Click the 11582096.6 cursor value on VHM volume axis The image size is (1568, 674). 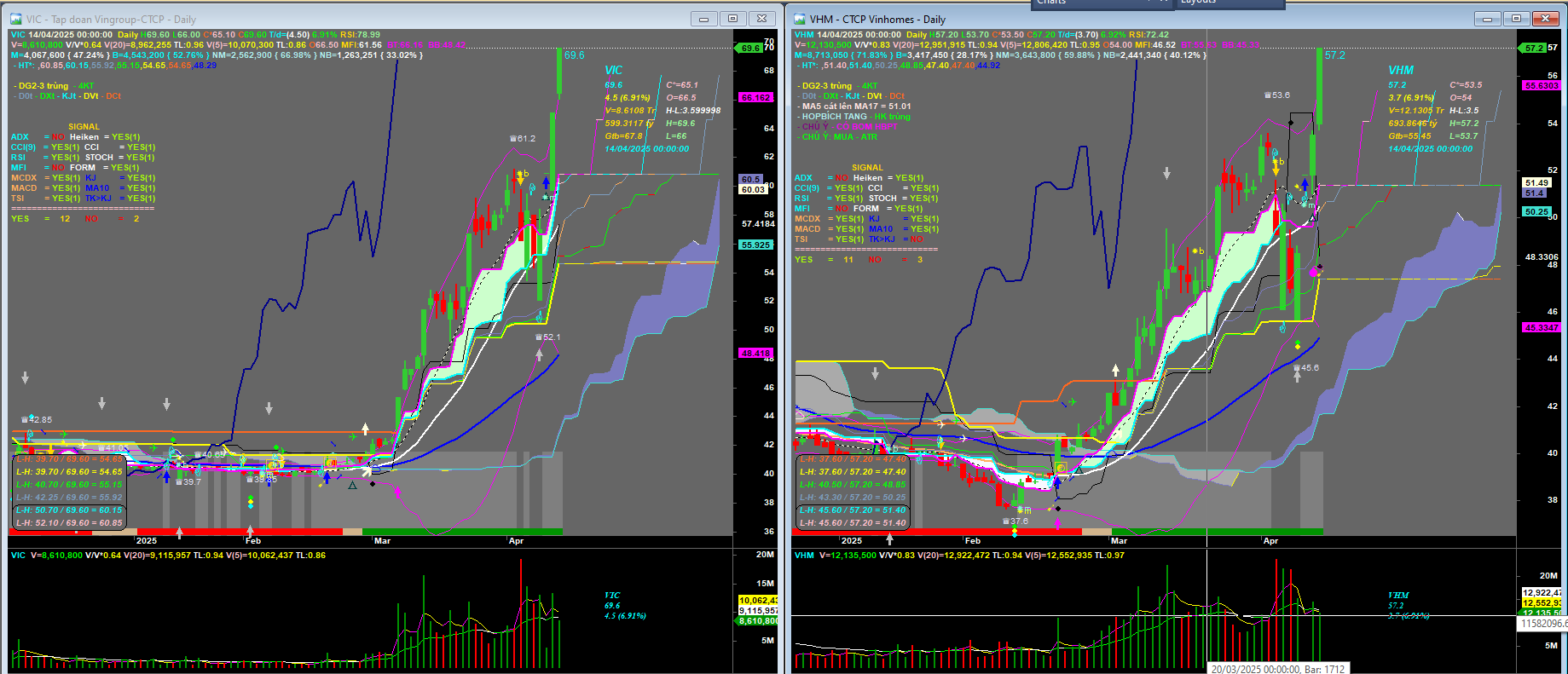click(1543, 624)
